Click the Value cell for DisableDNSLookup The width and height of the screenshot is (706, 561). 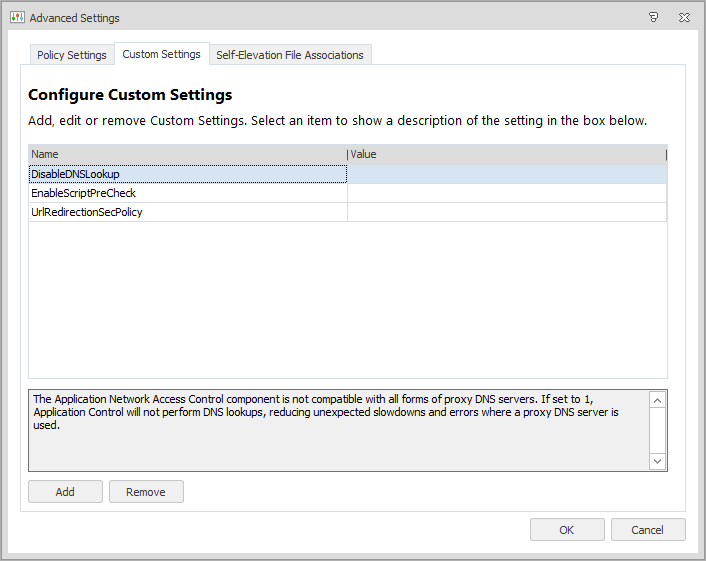(506, 174)
